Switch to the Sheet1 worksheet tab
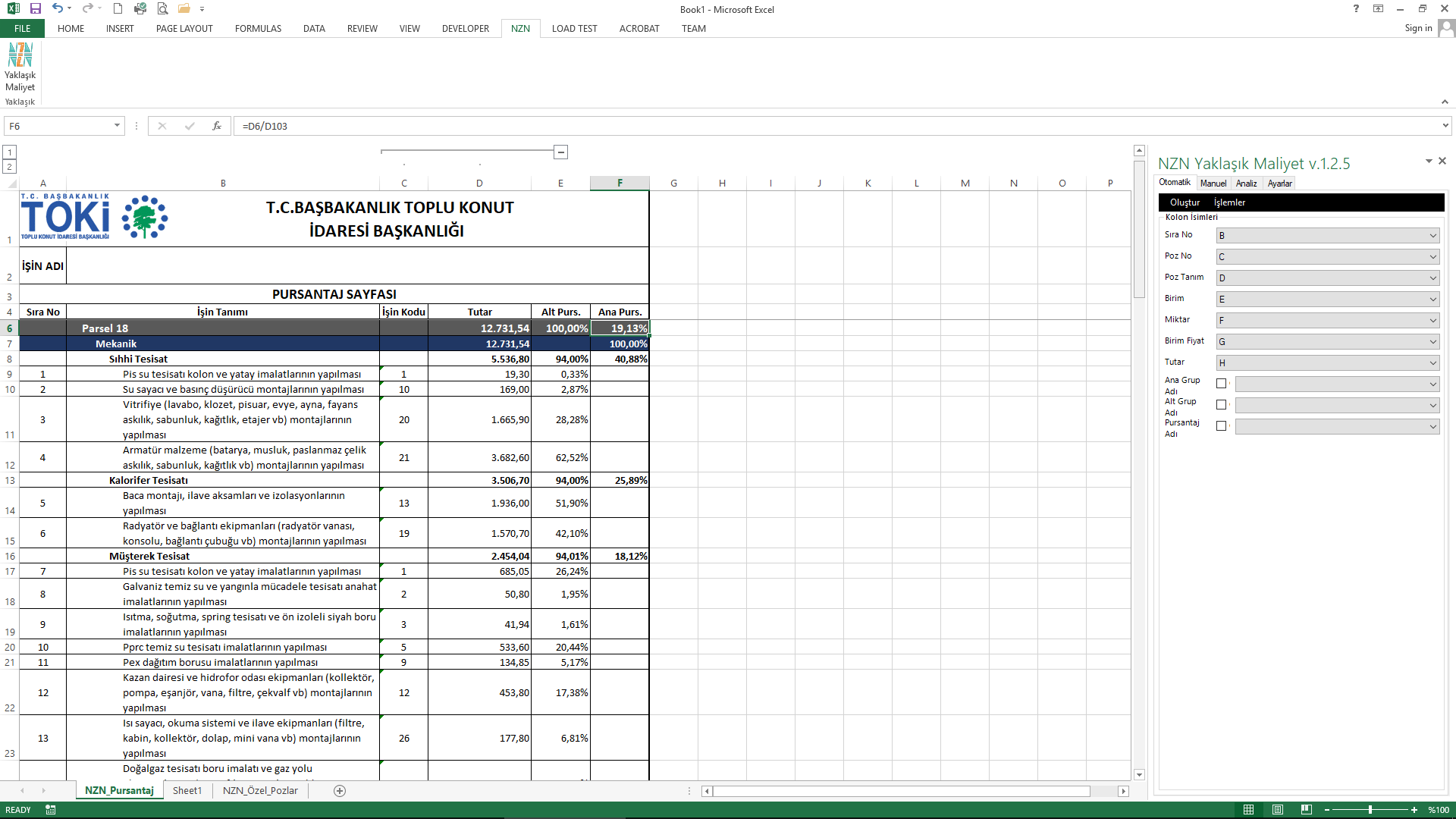The width and height of the screenshot is (1456, 819). pyautogui.click(x=187, y=791)
